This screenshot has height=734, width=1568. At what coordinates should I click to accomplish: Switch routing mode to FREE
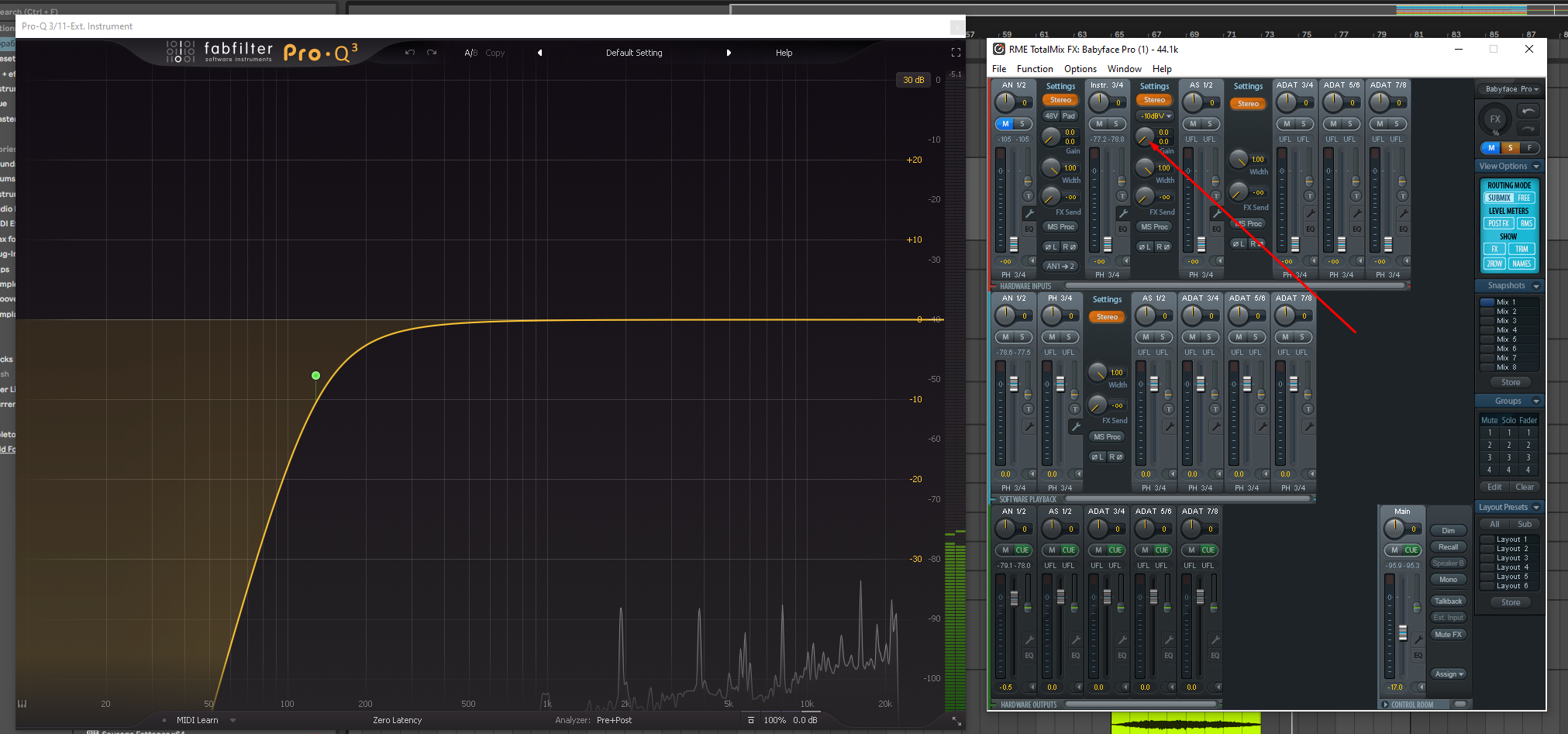[1524, 198]
